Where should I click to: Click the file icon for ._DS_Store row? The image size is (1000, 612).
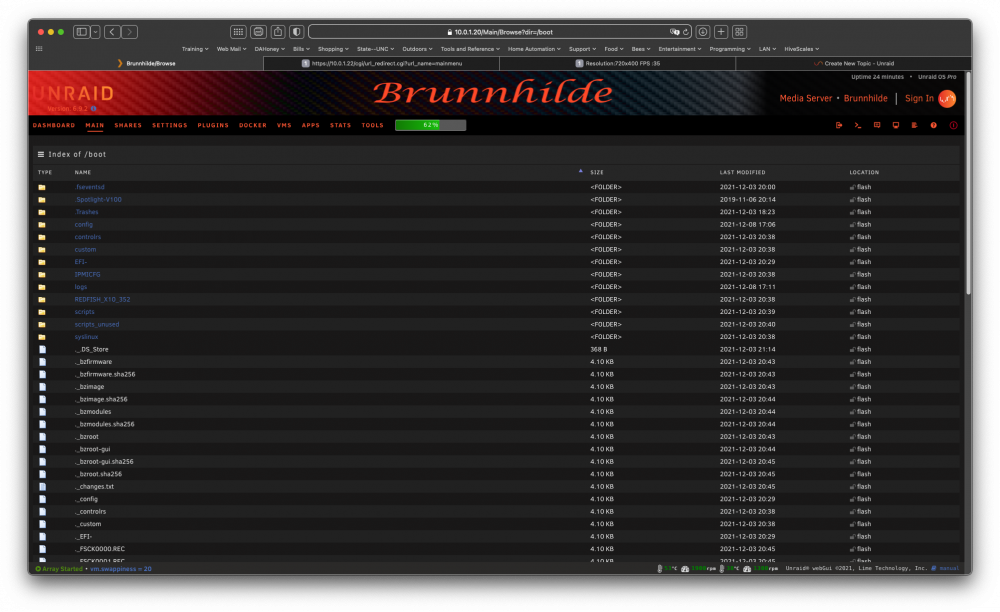pos(42,349)
